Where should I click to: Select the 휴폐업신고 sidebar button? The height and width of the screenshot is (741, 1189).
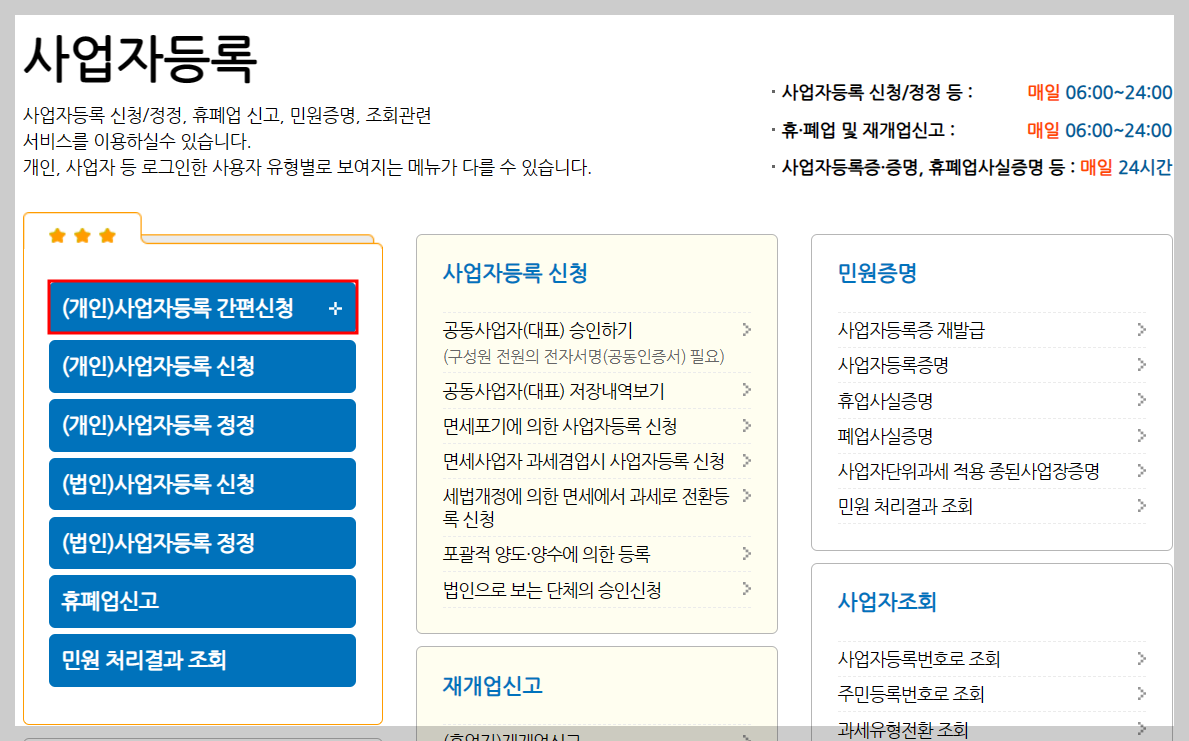pyautogui.click(x=202, y=601)
